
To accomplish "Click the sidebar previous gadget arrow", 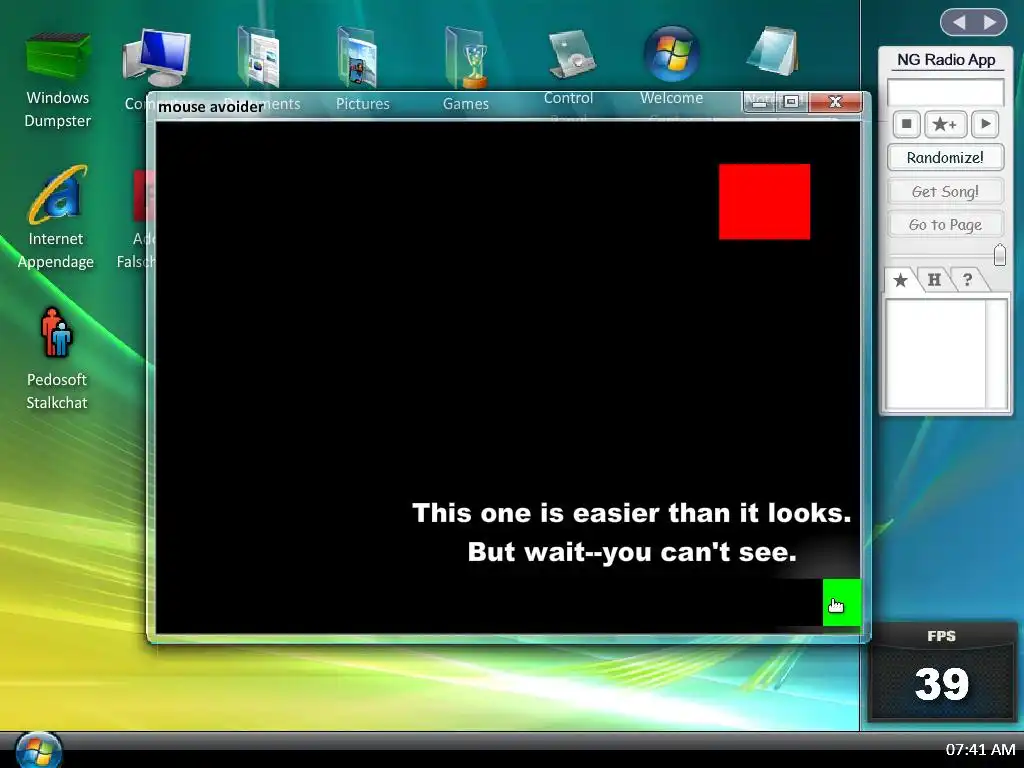I will [959, 23].
